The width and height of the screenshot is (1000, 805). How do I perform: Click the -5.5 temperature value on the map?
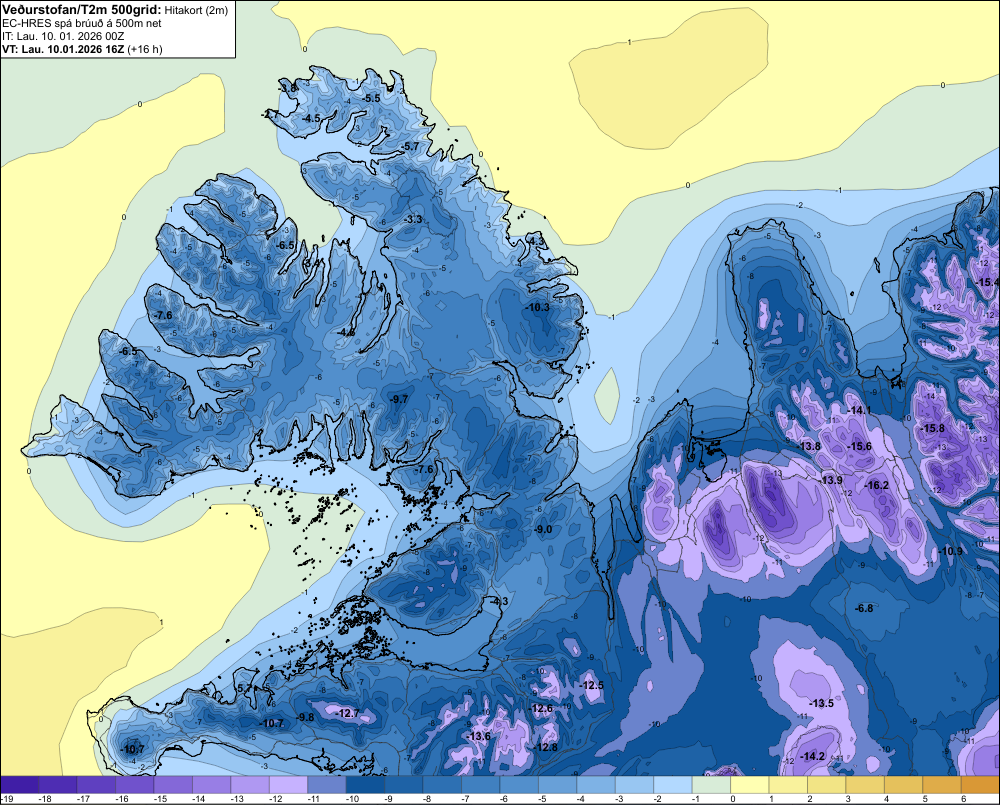(x=372, y=98)
